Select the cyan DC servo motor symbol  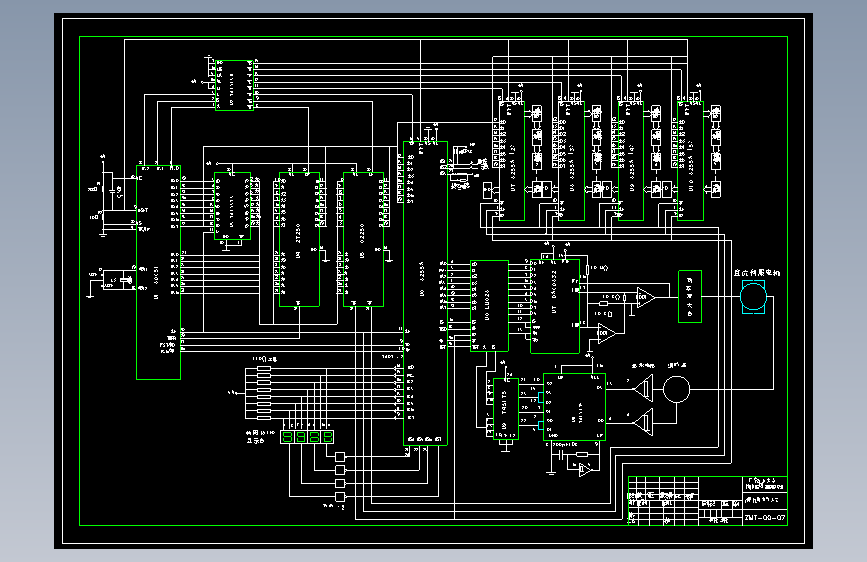753,297
